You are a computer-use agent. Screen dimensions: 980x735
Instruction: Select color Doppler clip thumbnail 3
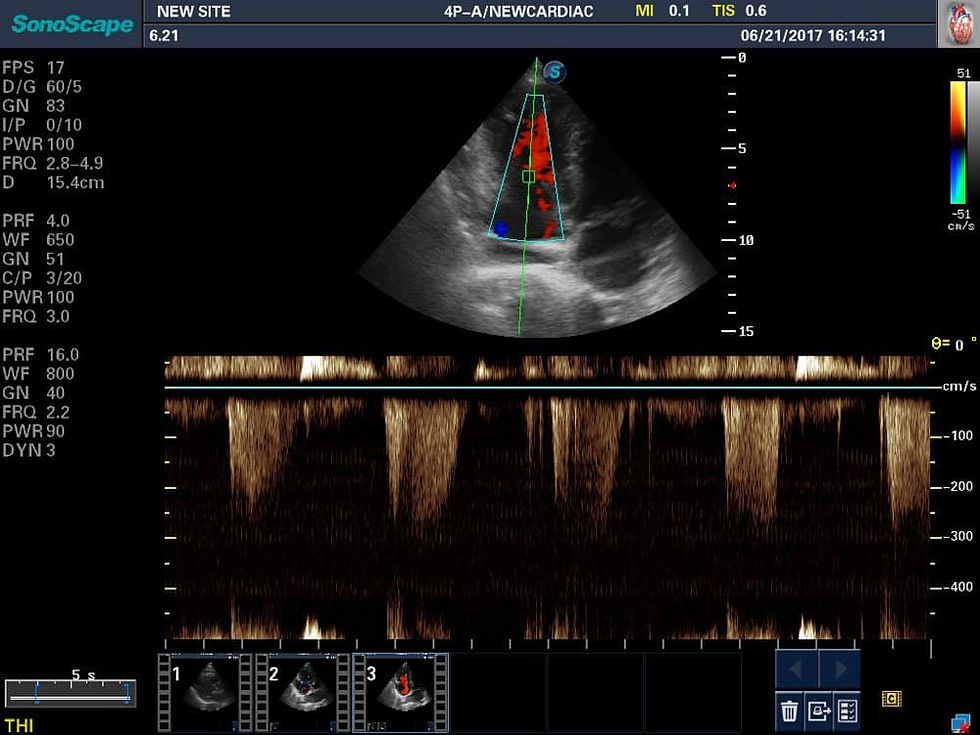(x=401, y=692)
